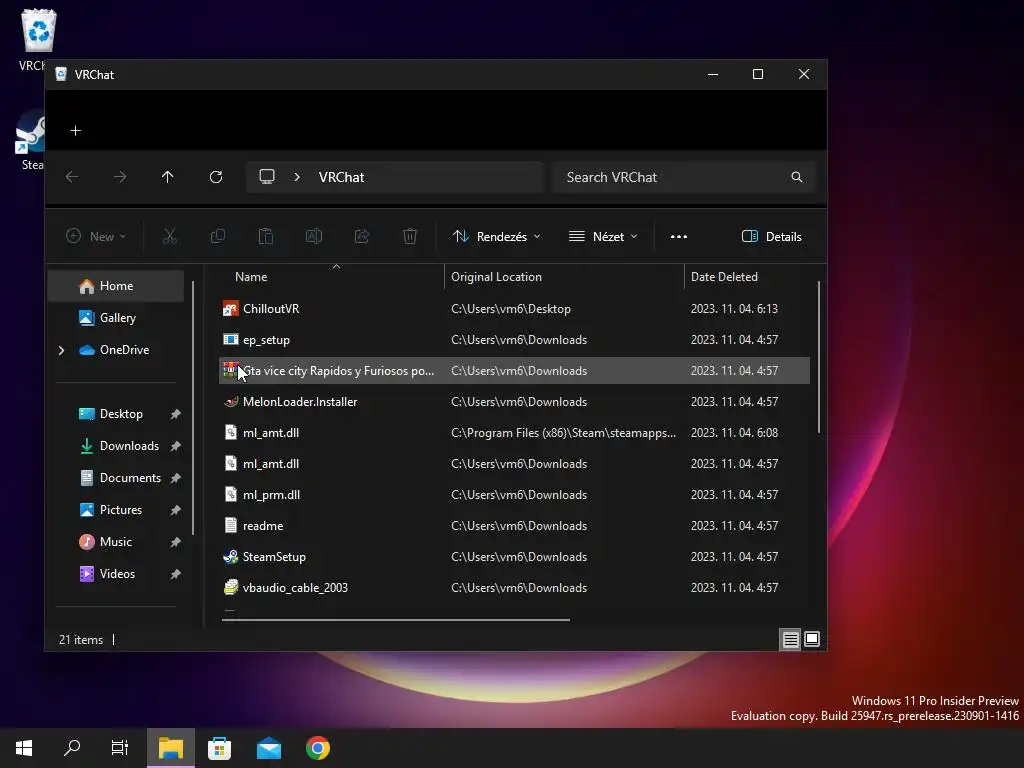Unpin Downloads via its pin icon

coord(175,446)
